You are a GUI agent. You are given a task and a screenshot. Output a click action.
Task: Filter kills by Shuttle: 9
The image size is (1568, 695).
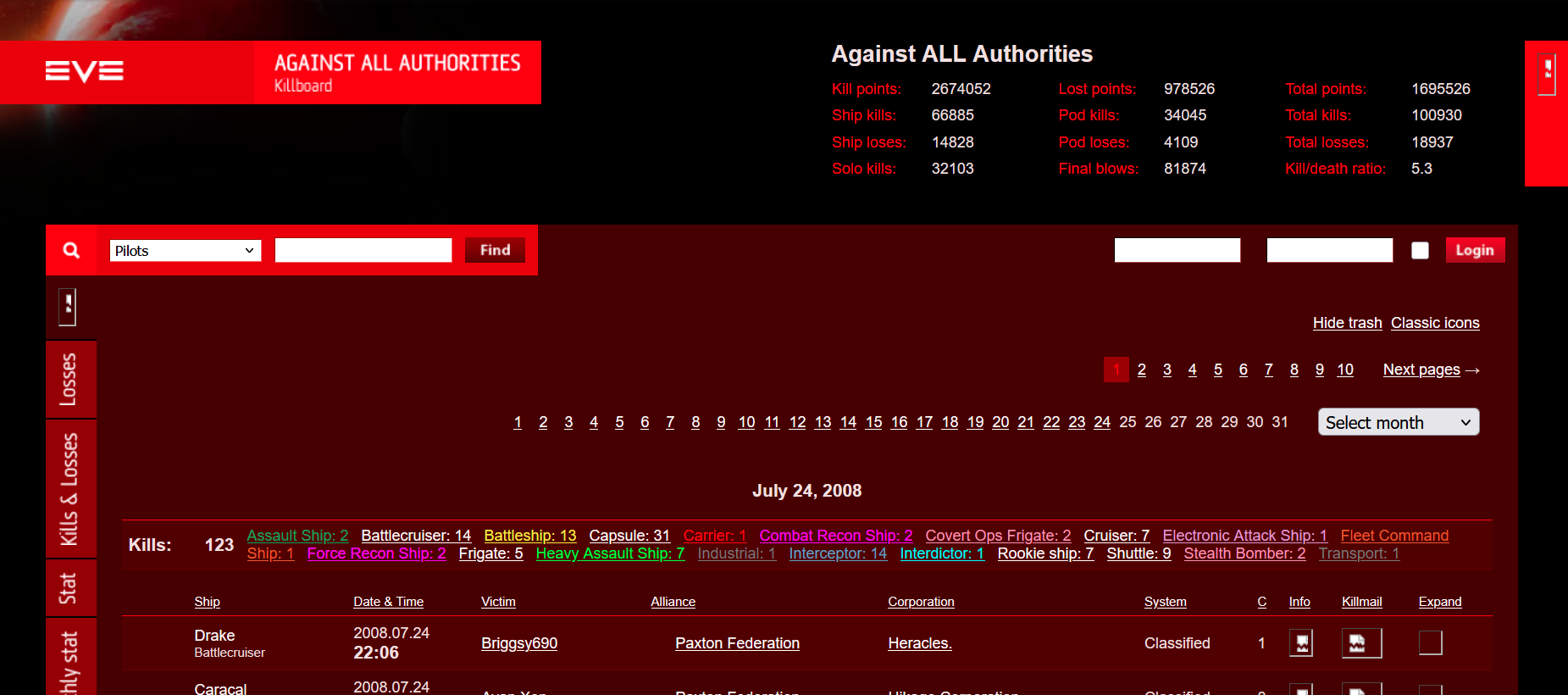point(1139,553)
